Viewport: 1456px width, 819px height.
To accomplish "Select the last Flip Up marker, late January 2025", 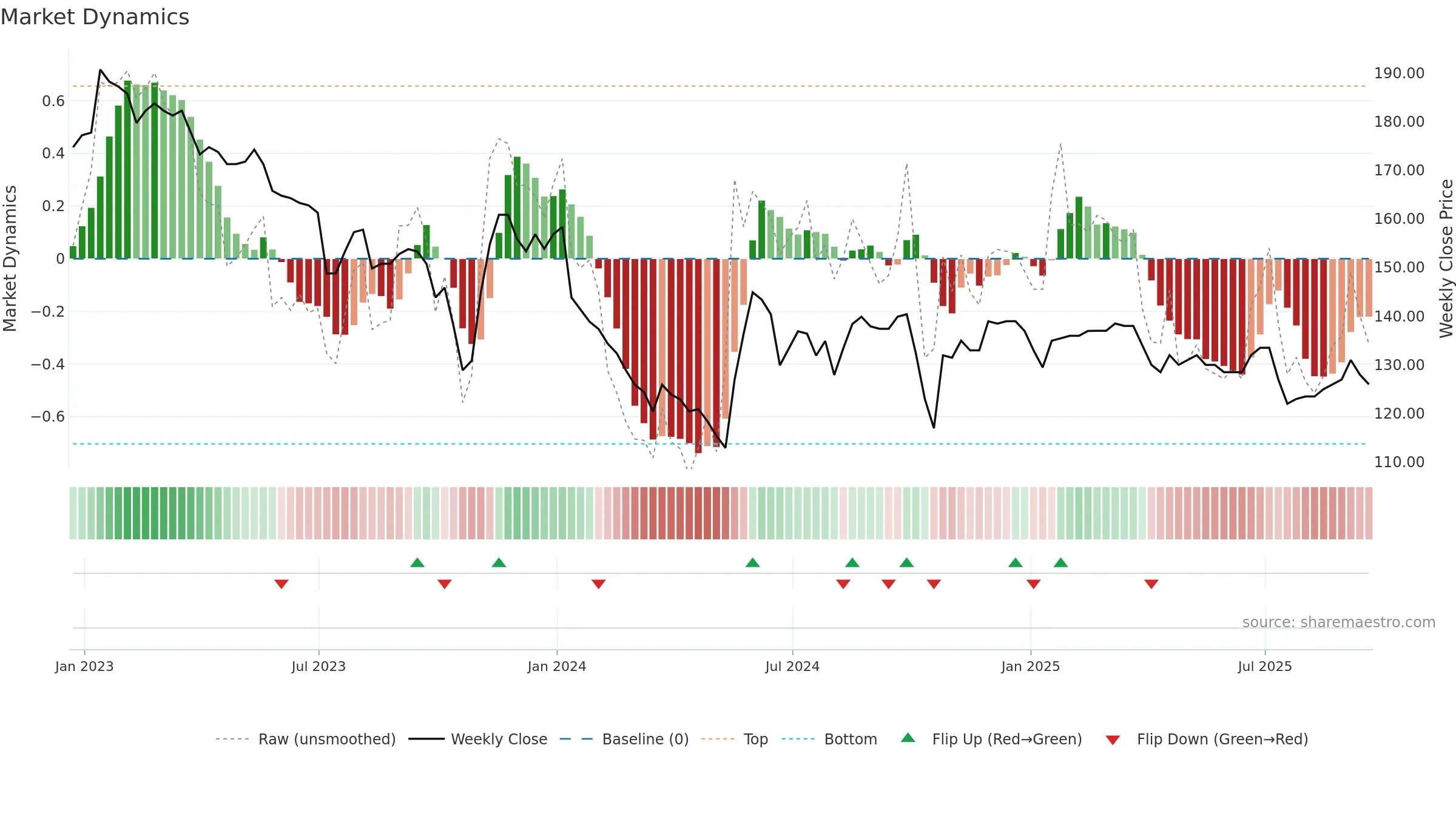I will 1060,562.
